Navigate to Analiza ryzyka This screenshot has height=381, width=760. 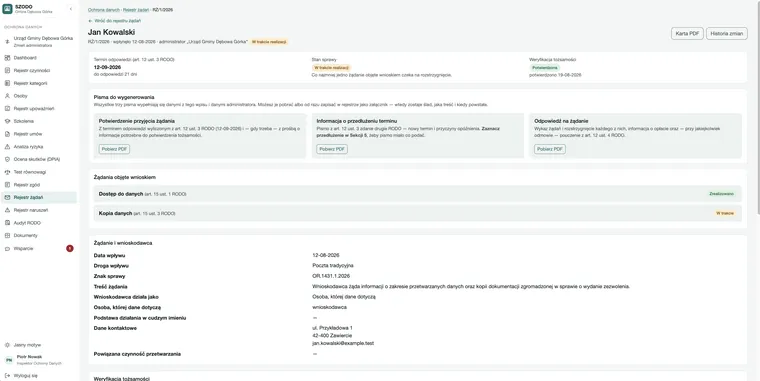pos(39,146)
